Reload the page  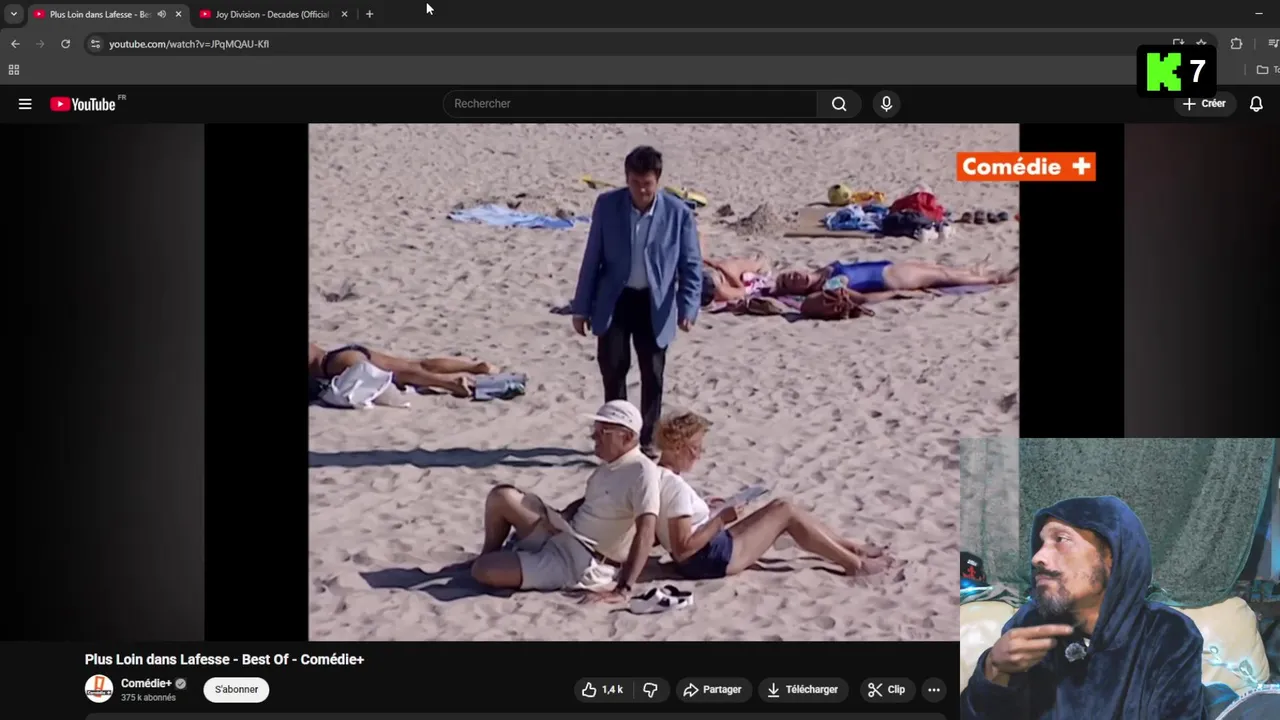65,44
